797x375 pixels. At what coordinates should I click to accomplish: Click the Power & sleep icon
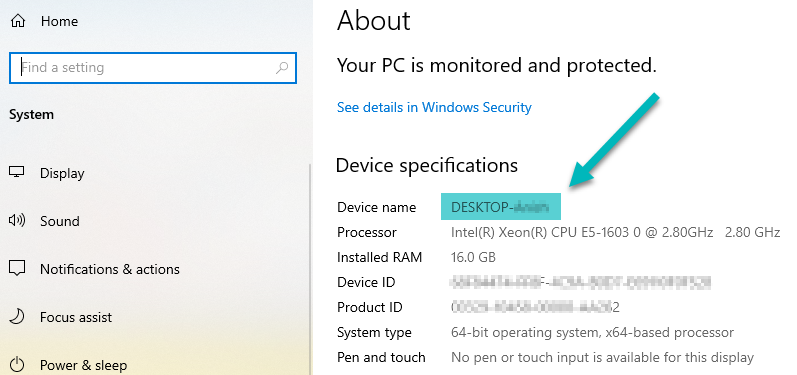(17, 365)
